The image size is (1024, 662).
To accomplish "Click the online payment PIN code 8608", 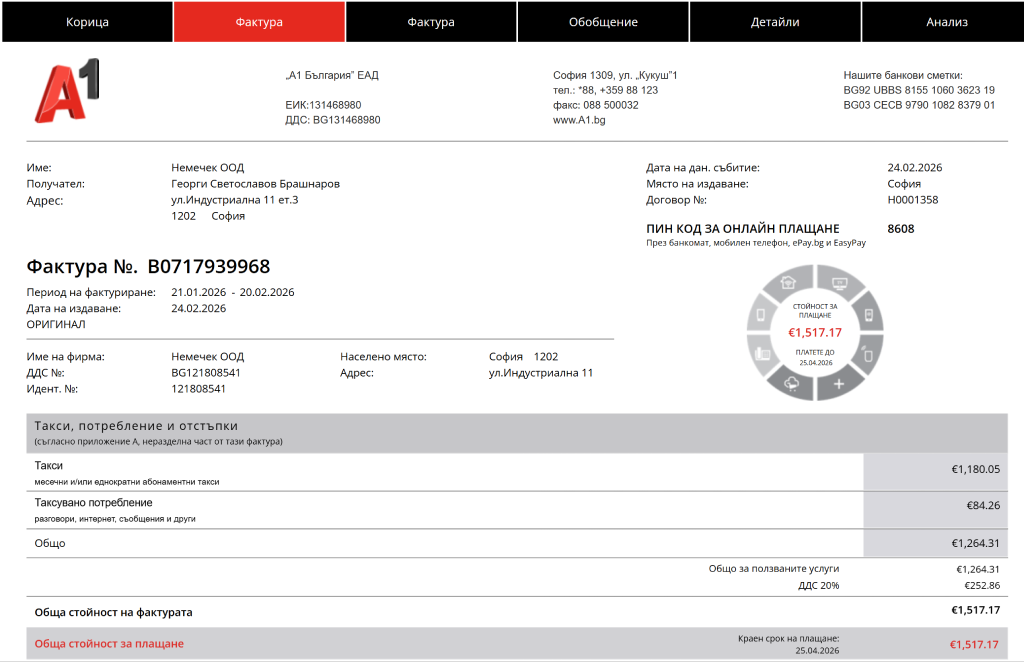I will click(901, 229).
